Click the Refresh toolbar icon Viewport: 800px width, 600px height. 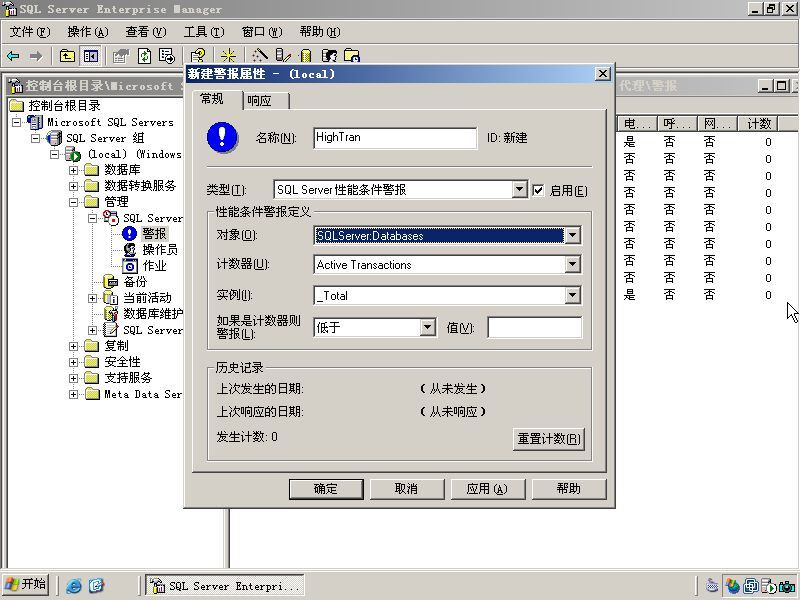(144, 56)
